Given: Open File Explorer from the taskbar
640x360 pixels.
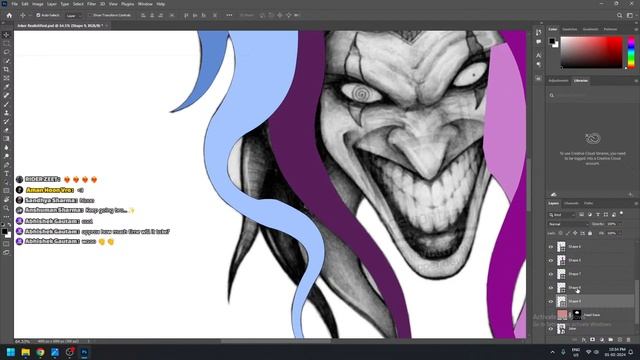Looking at the screenshot, I should [25, 352].
